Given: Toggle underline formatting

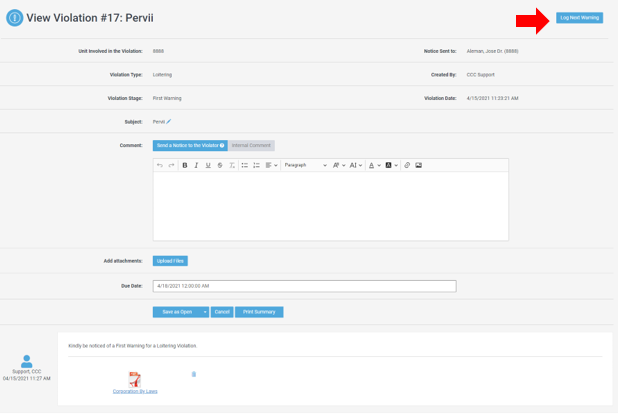Looking at the screenshot, I should pos(208,166).
